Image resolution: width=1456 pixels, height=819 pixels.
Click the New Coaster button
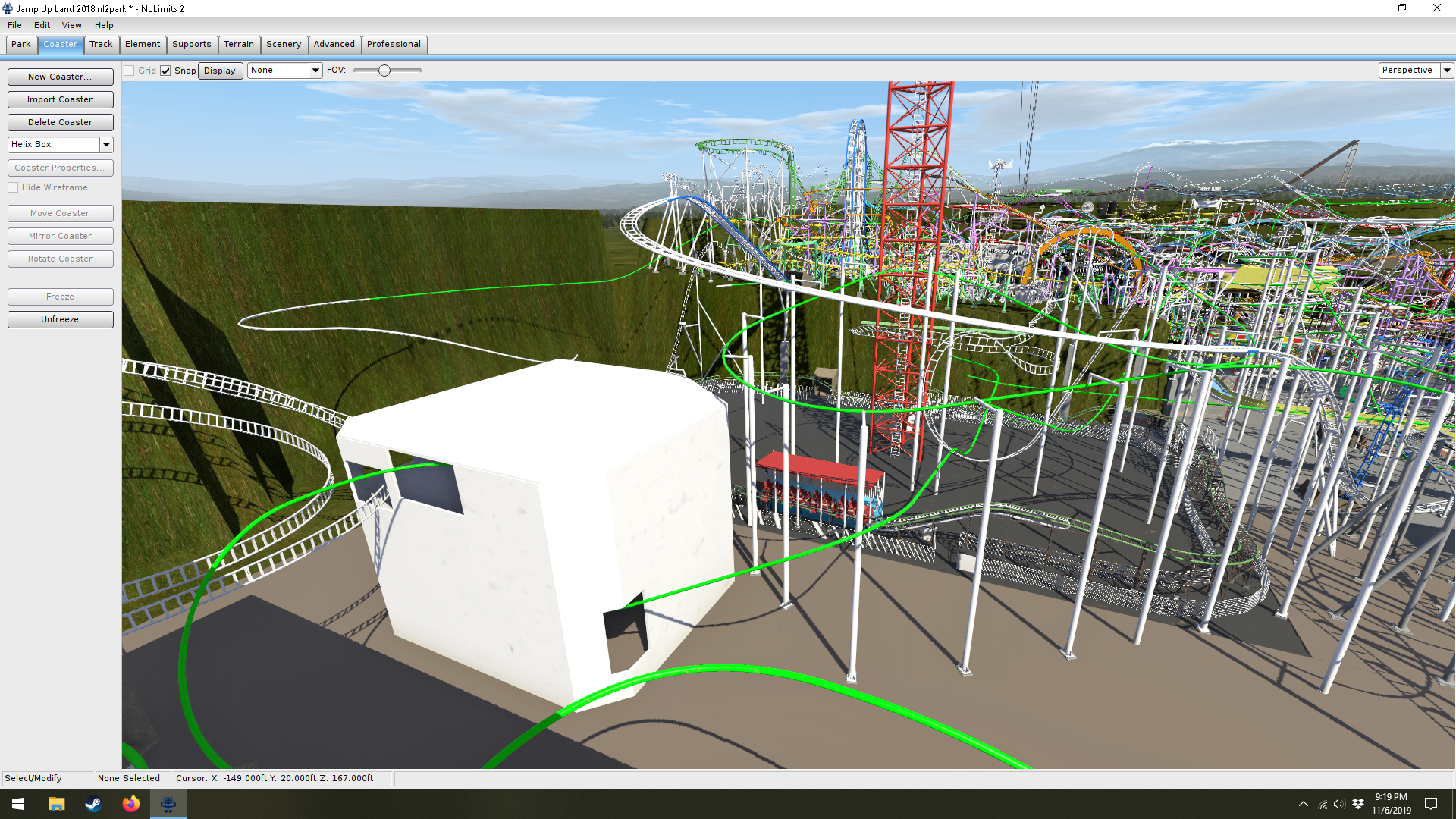coord(60,77)
